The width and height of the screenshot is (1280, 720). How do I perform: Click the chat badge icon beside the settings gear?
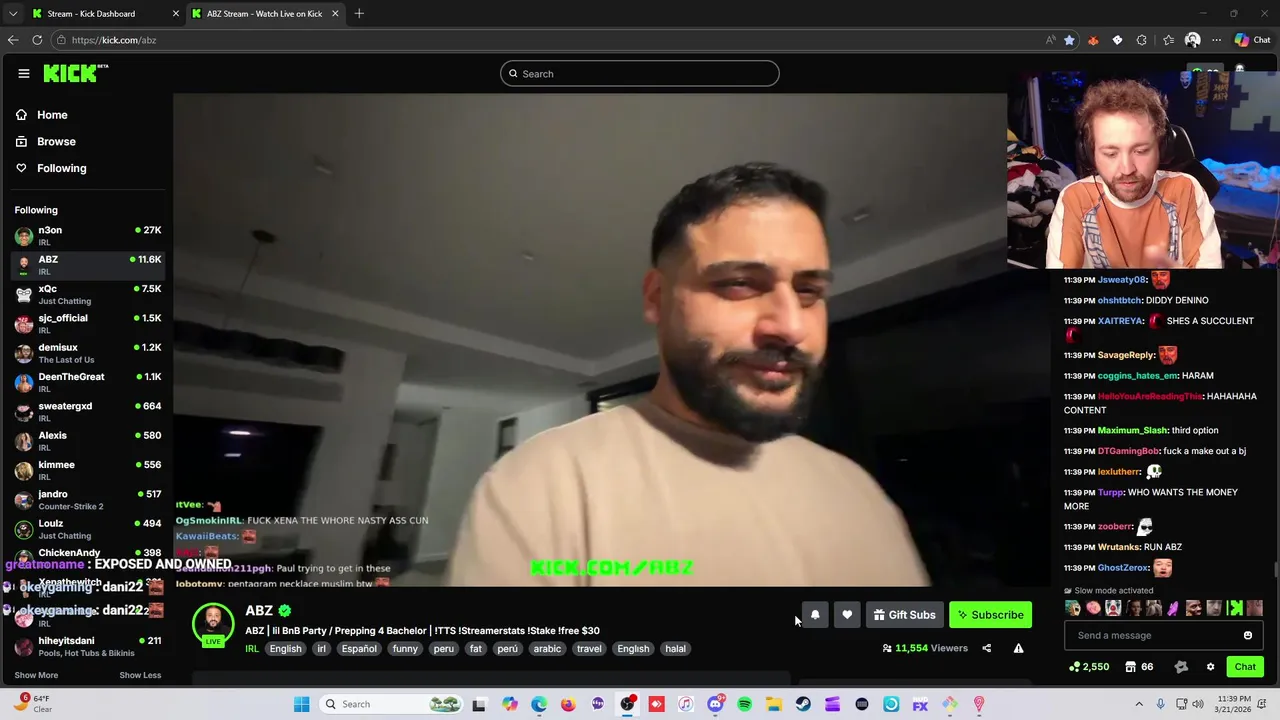point(1181,667)
